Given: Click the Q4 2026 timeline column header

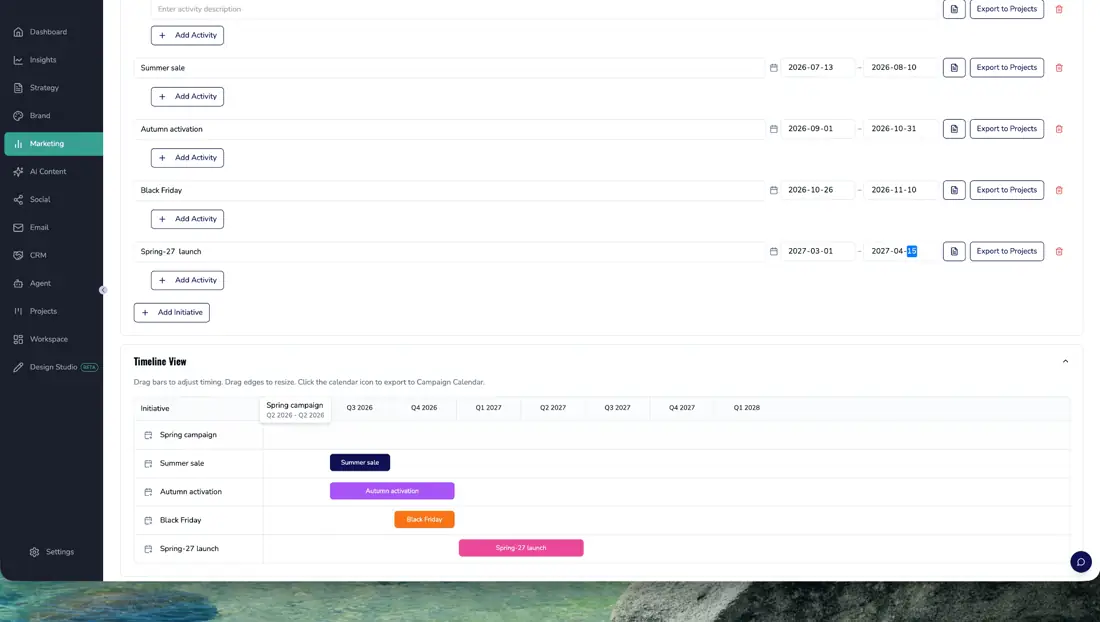Looking at the screenshot, I should [x=424, y=407].
